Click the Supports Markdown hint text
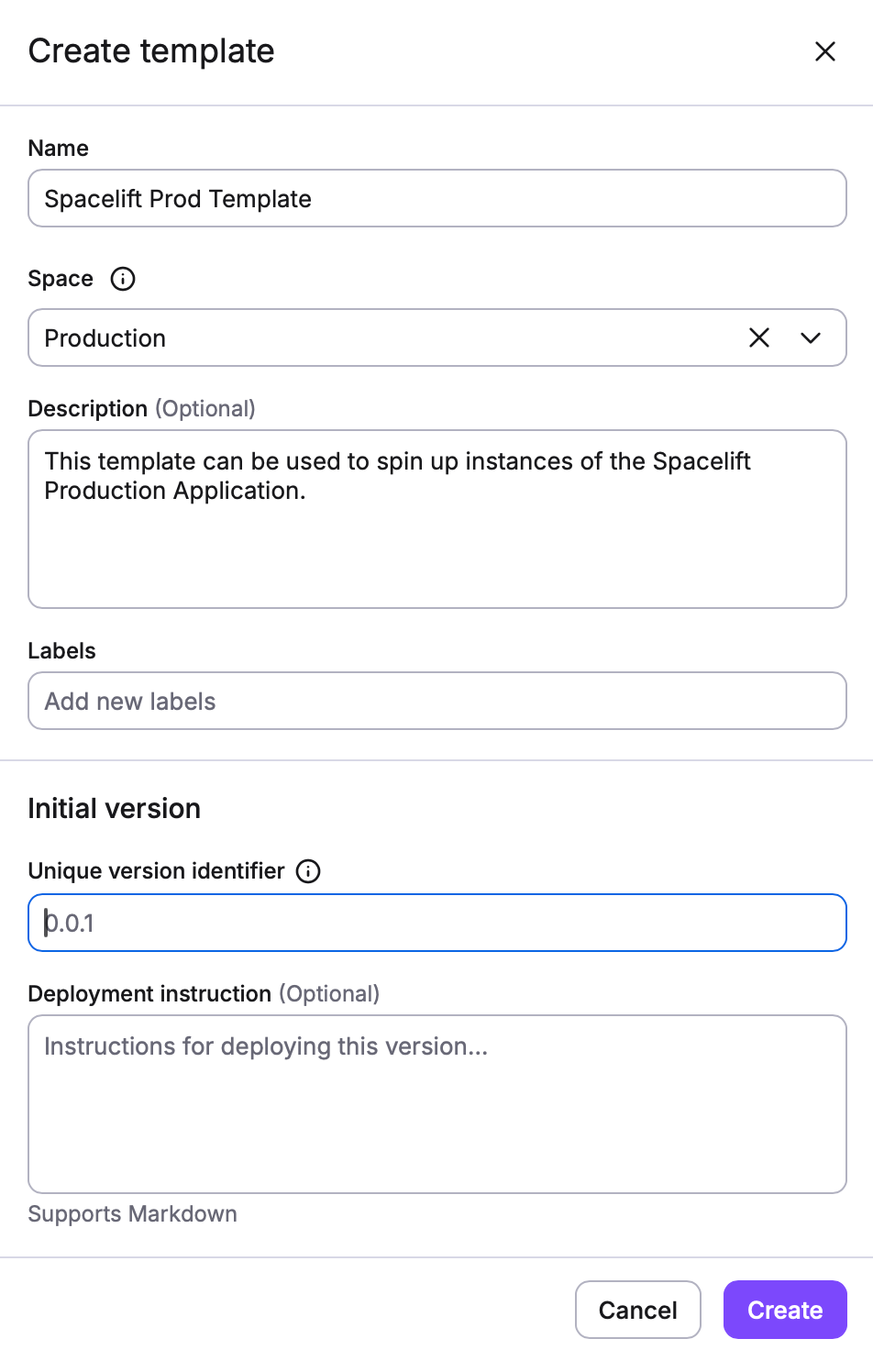This screenshot has height=1372, width=873. [133, 1214]
